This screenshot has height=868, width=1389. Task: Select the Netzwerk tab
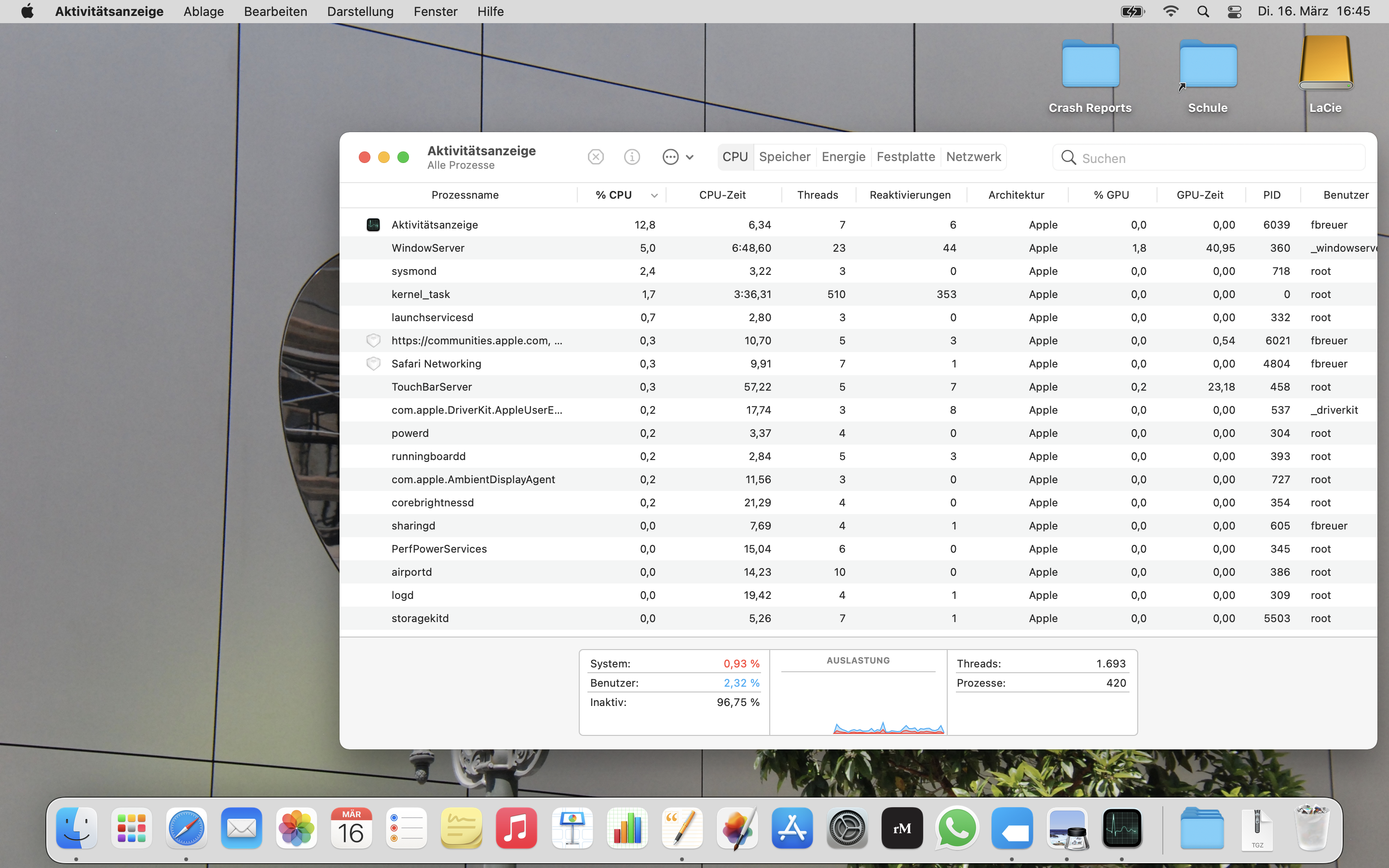pos(973,157)
